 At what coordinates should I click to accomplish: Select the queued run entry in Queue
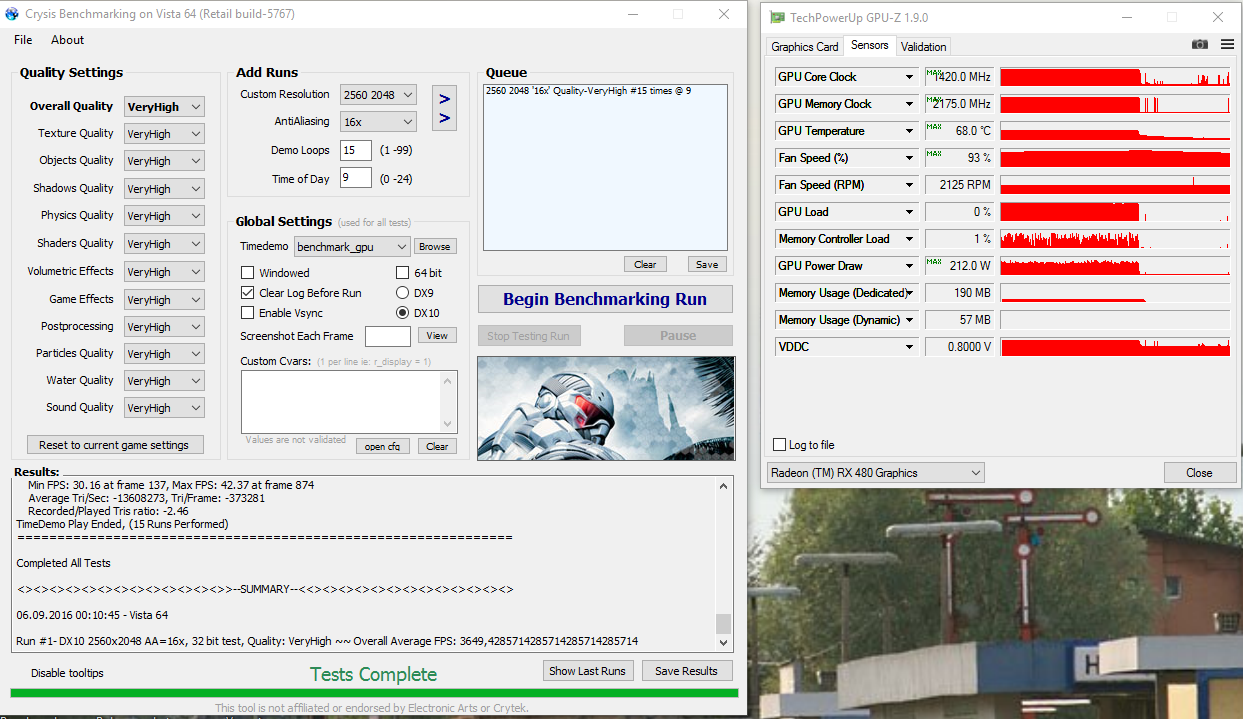(x=588, y=90)
